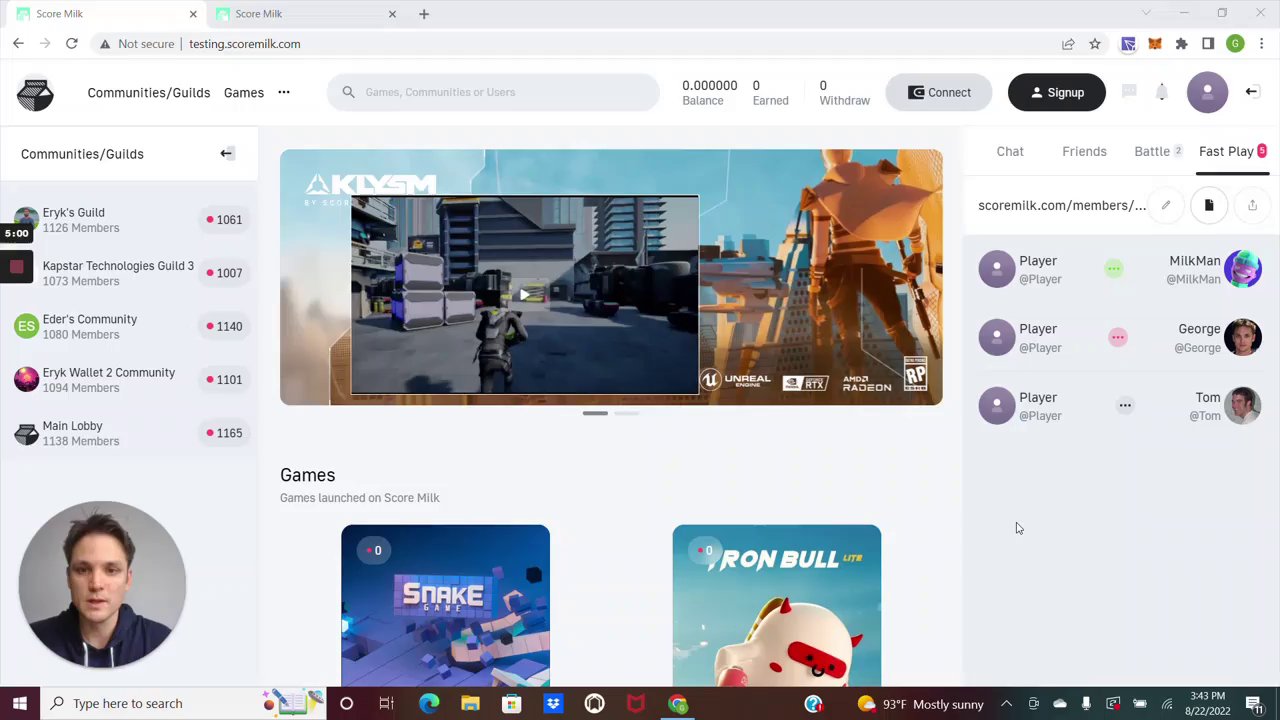Switch to the Chat tab

point(1010,151)
